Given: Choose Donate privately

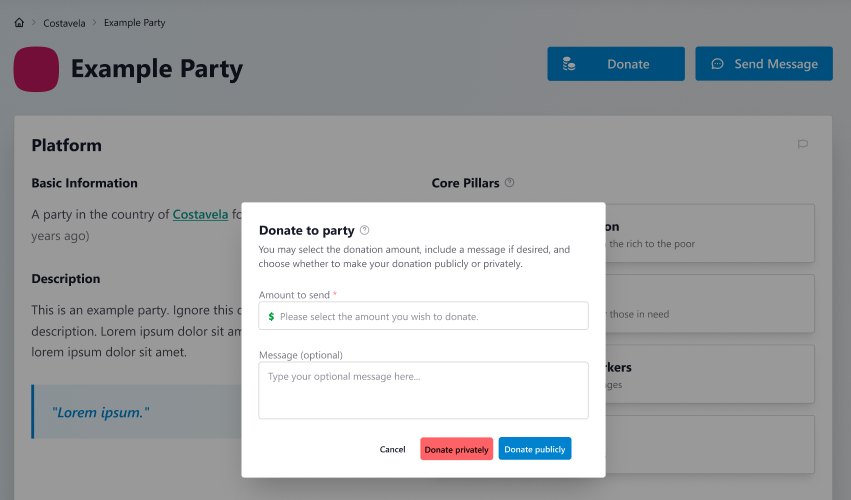Looking at the screenshot, I should pos(456,449).
